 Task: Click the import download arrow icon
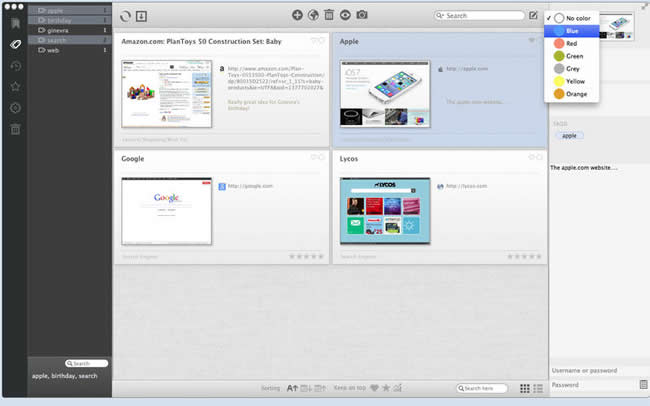(x=141, y=15)
